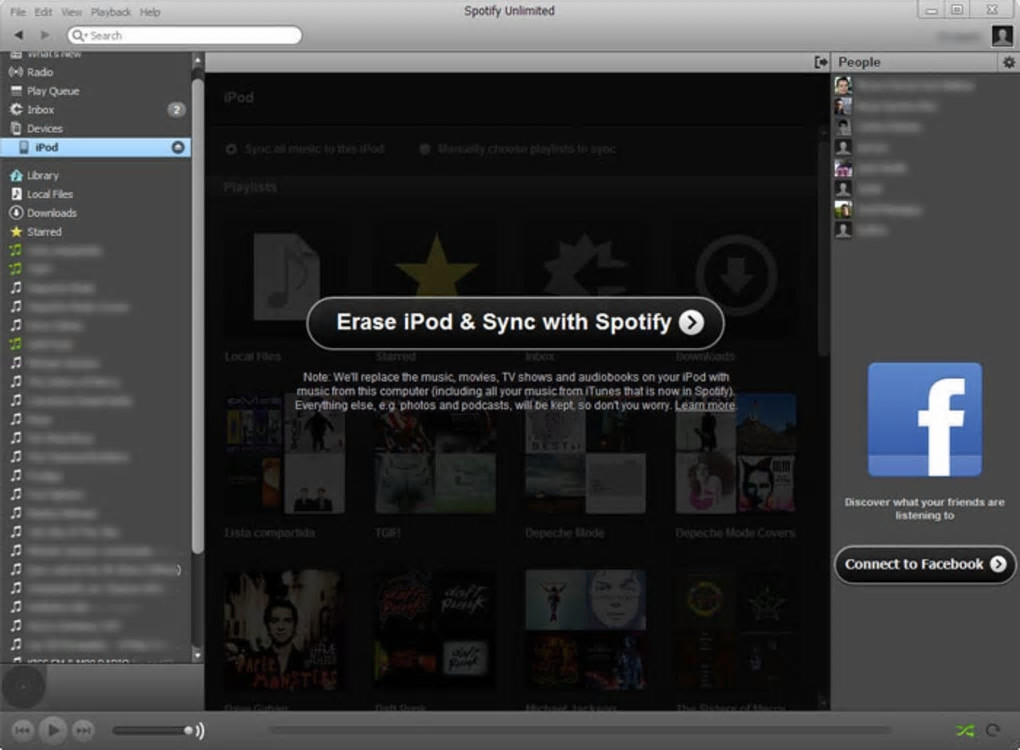Open the Edit menu
The width and height of the screenshot is (1020, 750).
44,12
